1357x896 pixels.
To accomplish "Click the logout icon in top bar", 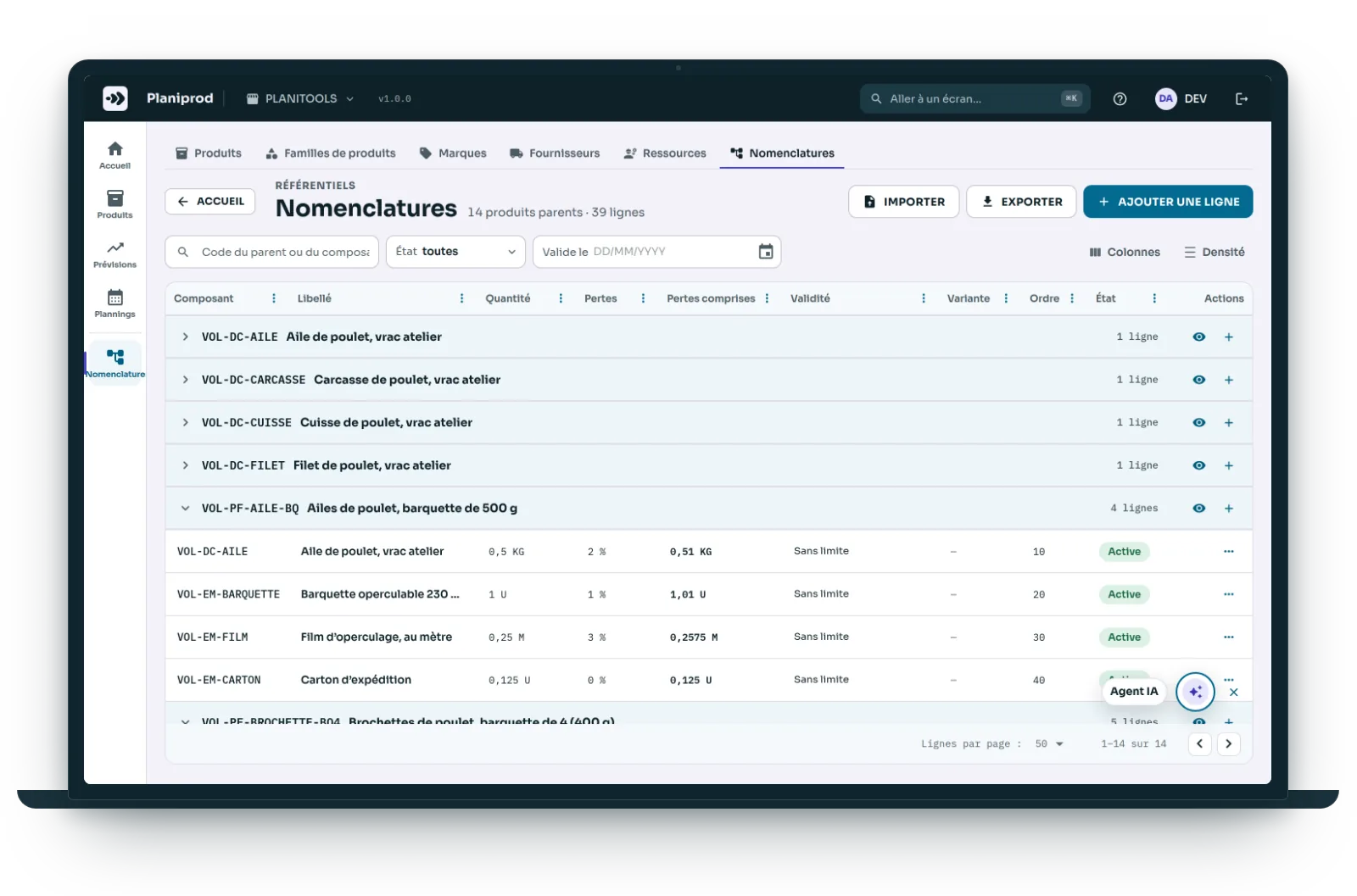I will 1242,99.
